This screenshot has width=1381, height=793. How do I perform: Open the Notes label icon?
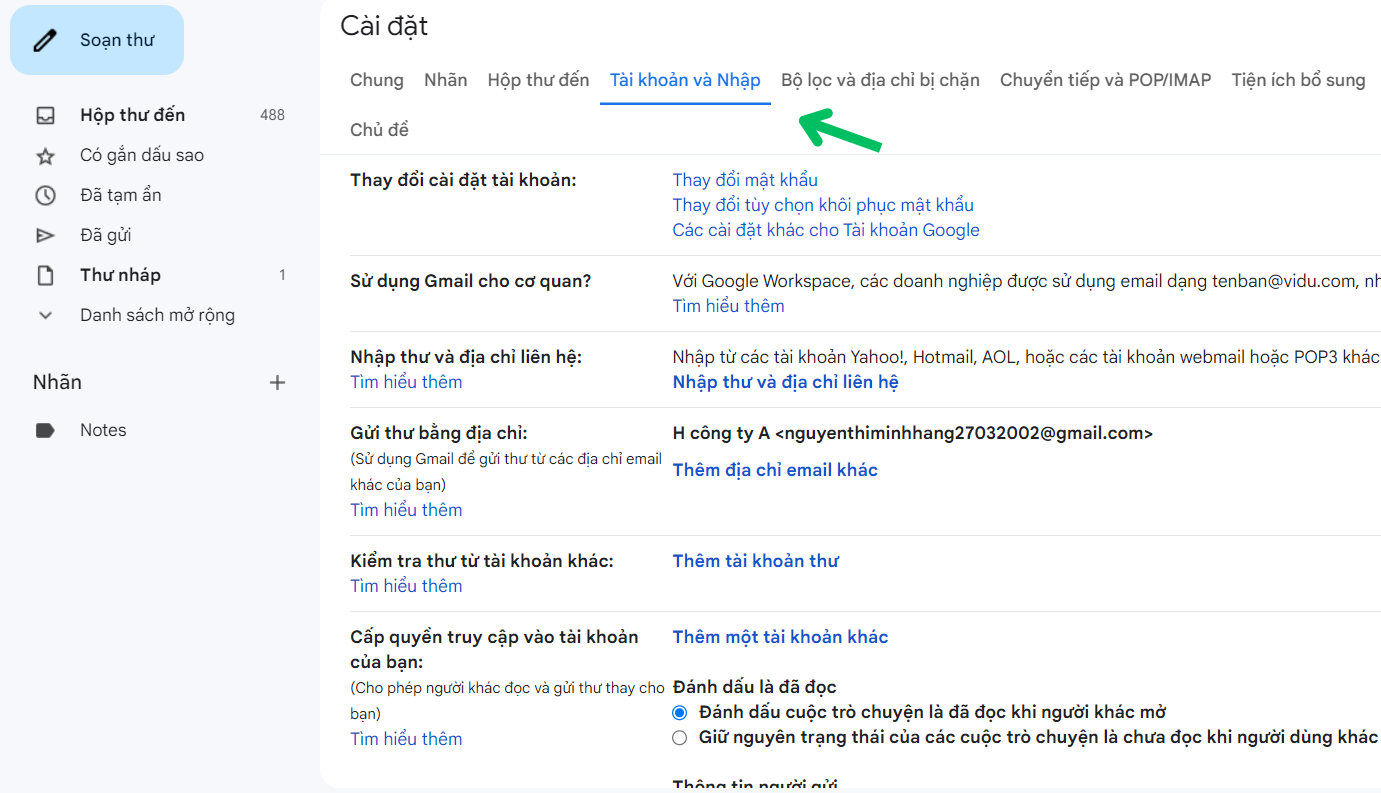(x=45, y=430)
